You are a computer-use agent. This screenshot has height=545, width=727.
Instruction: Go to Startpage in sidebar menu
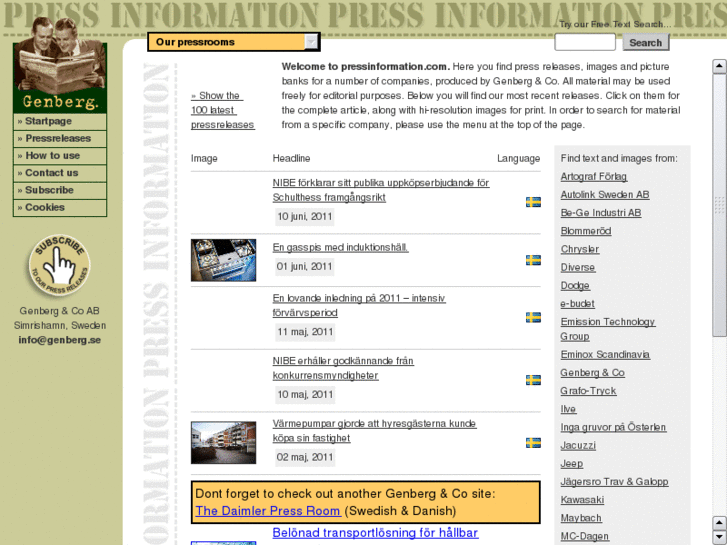click(x=60, y=122)
